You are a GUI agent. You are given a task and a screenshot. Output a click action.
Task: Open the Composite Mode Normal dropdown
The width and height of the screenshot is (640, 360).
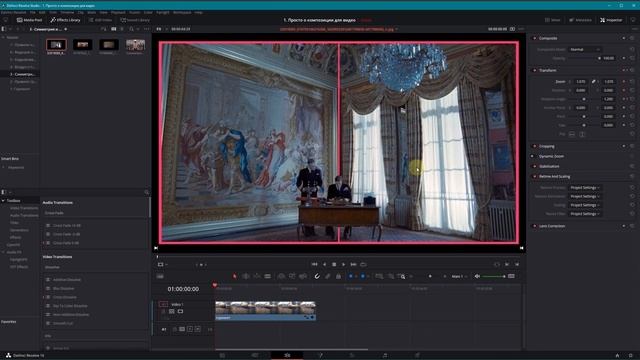point(584,49)
